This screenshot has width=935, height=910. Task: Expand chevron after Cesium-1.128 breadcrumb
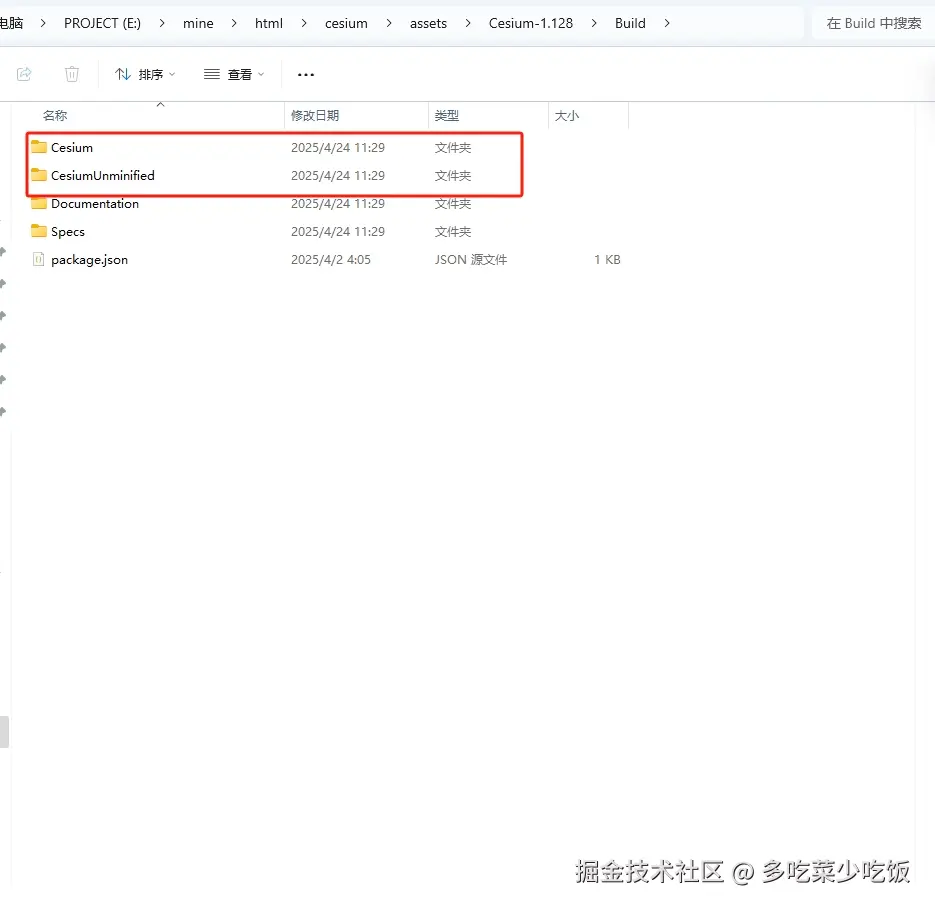pos(594,23)
